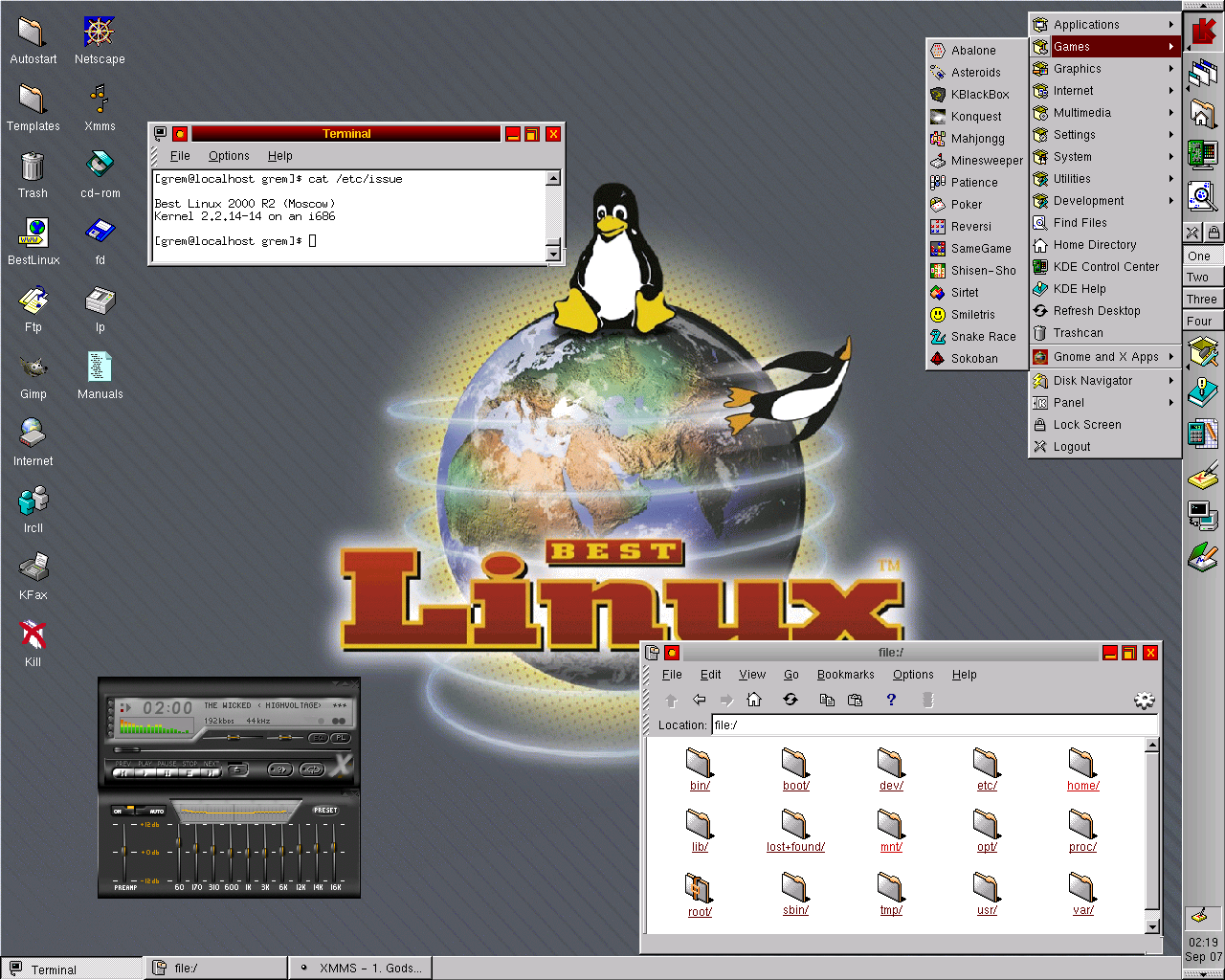Toggle repeat mode in XMMS player
The width and height of the screenshot is (1225, 980).
point(312,768)
